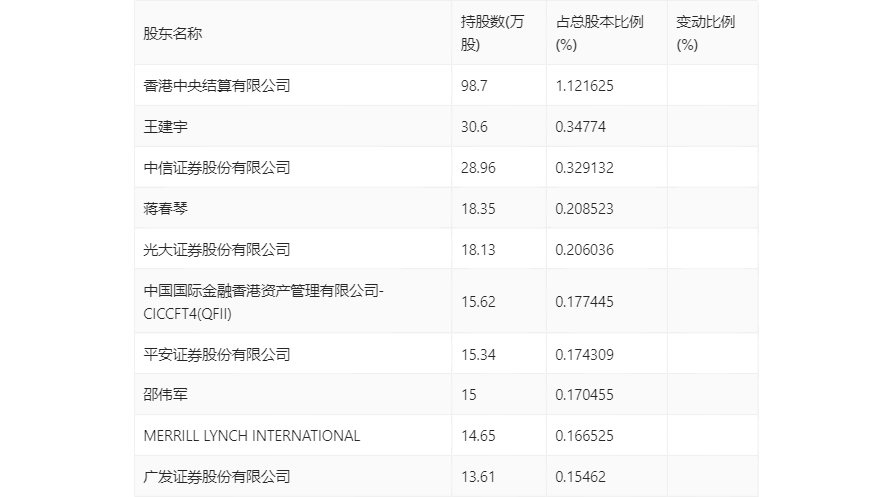Click holding value 15 for 邵伟军
Screen dimensions: 893x497
click(x=469, y=395)
